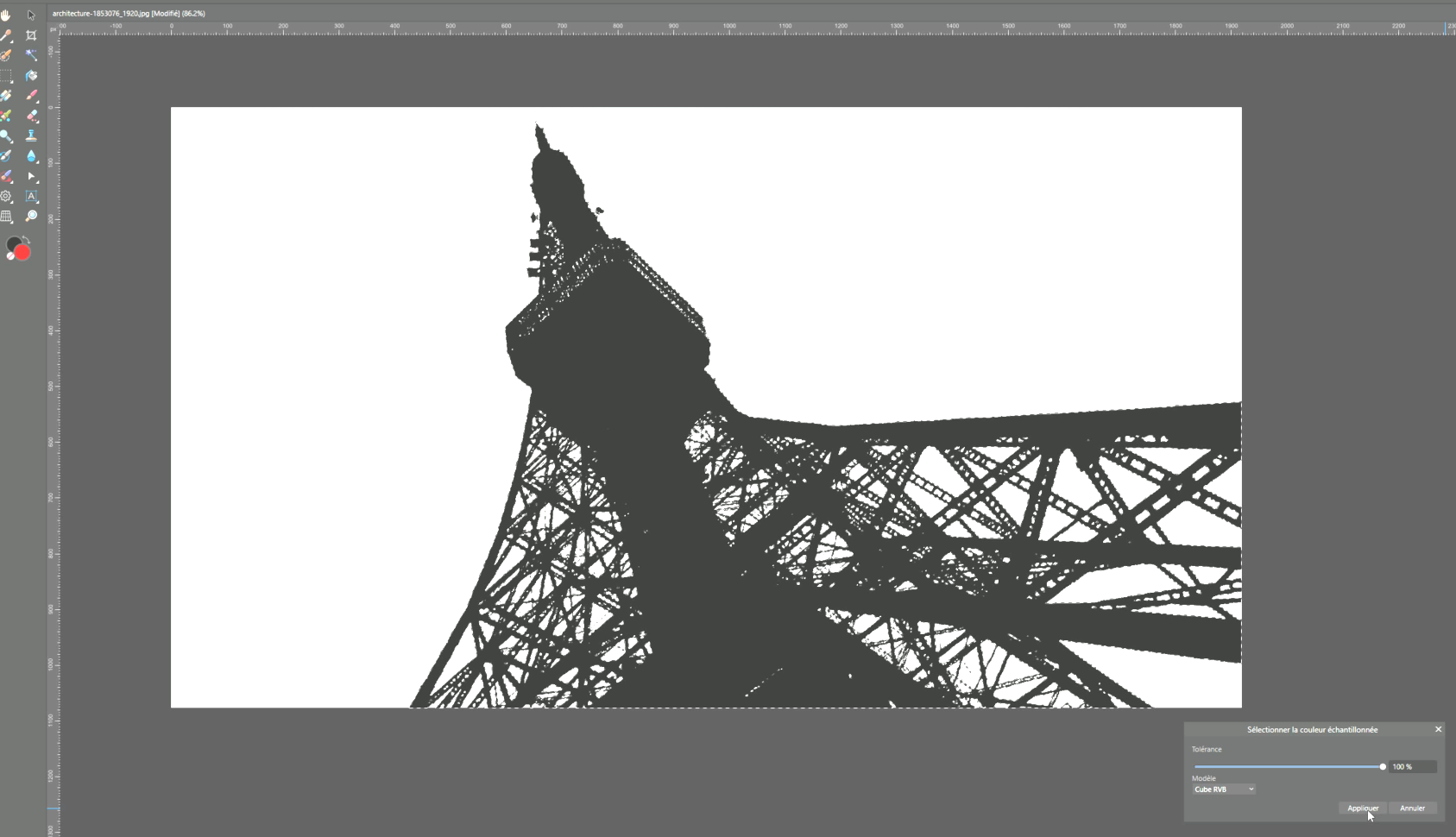Select the Selection Brush tool
Image resolution: width=1456 pixels, height=837 pixels.
[x=6, y=55]
